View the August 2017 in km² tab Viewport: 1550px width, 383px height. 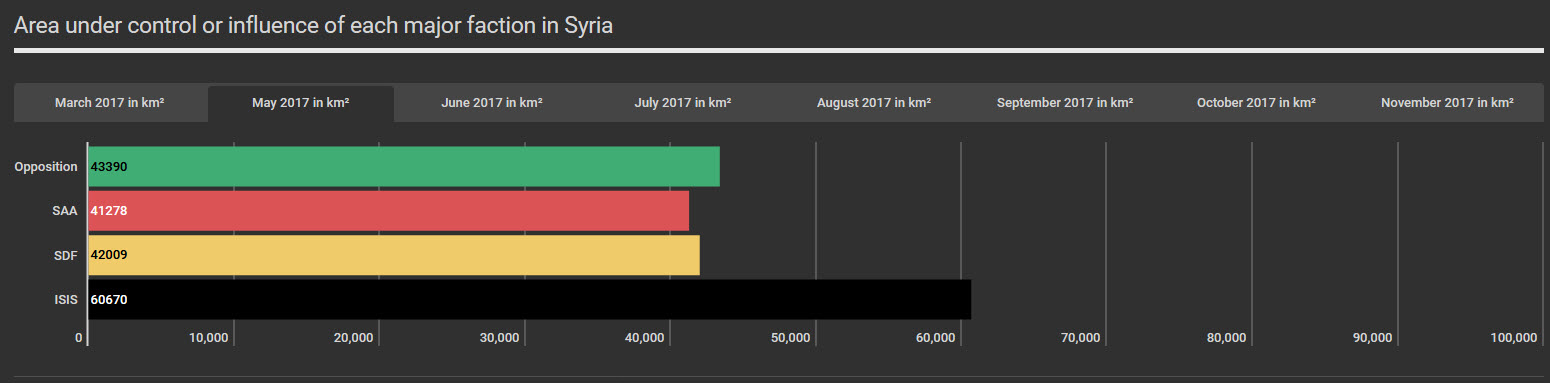[x=874, y=103]
